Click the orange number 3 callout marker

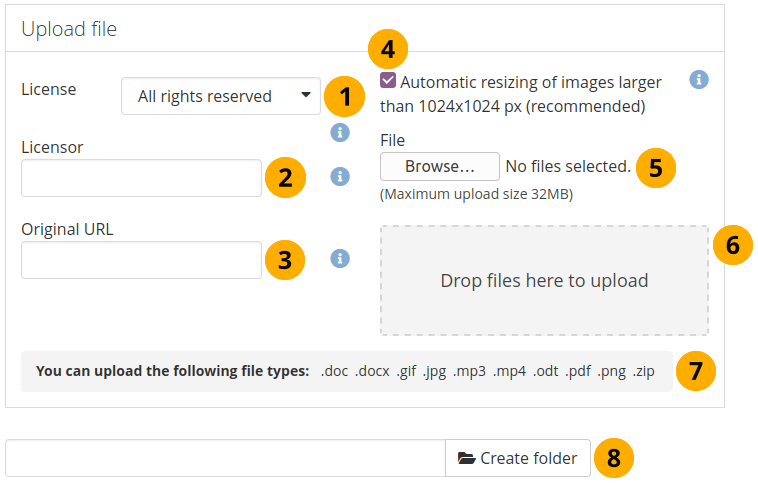285,260
